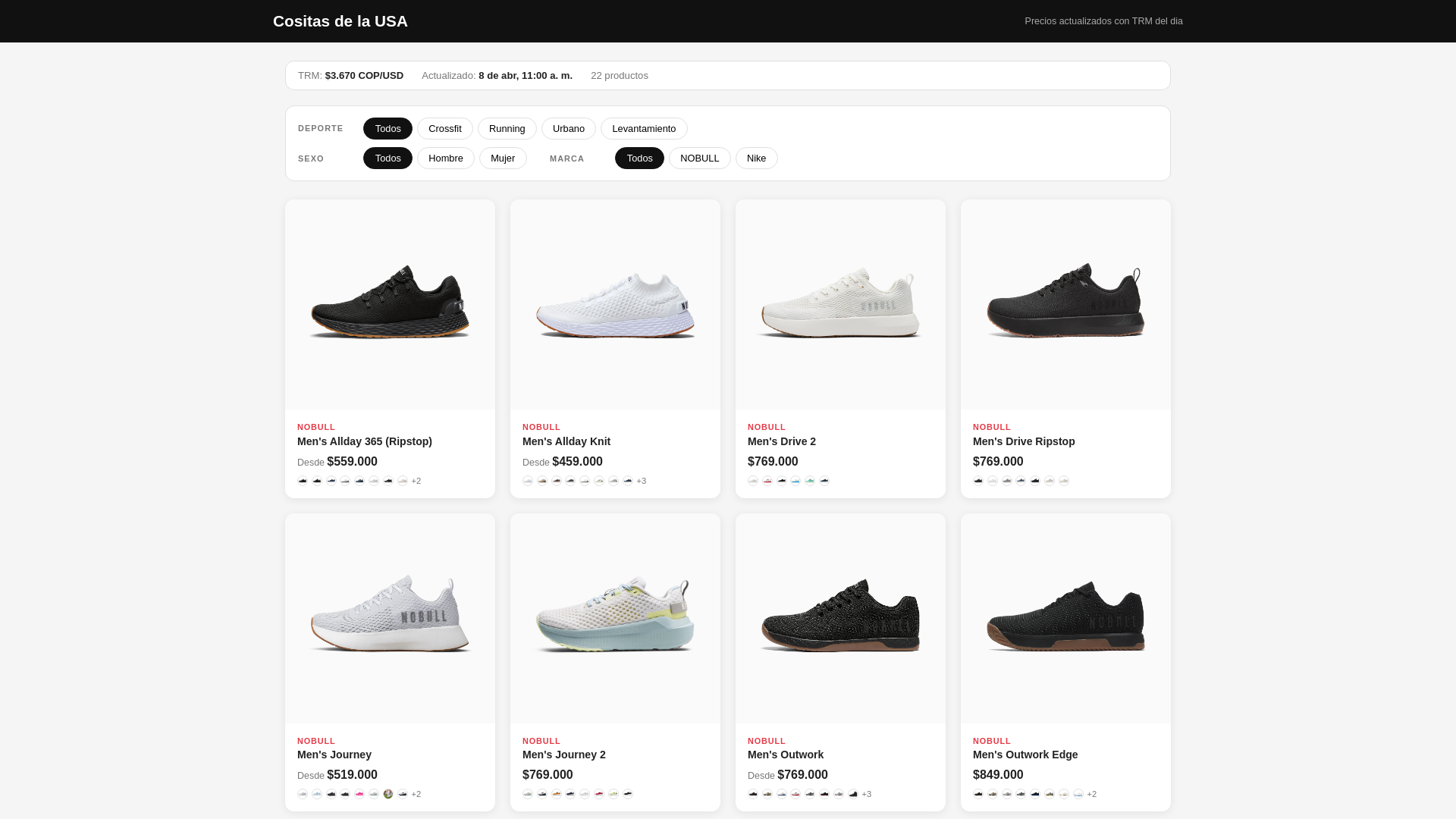View black speckled Men's Outwork shoe image
Viewport: 1456px width, 819px height.
pyautogui.click(x=840, y=618)
